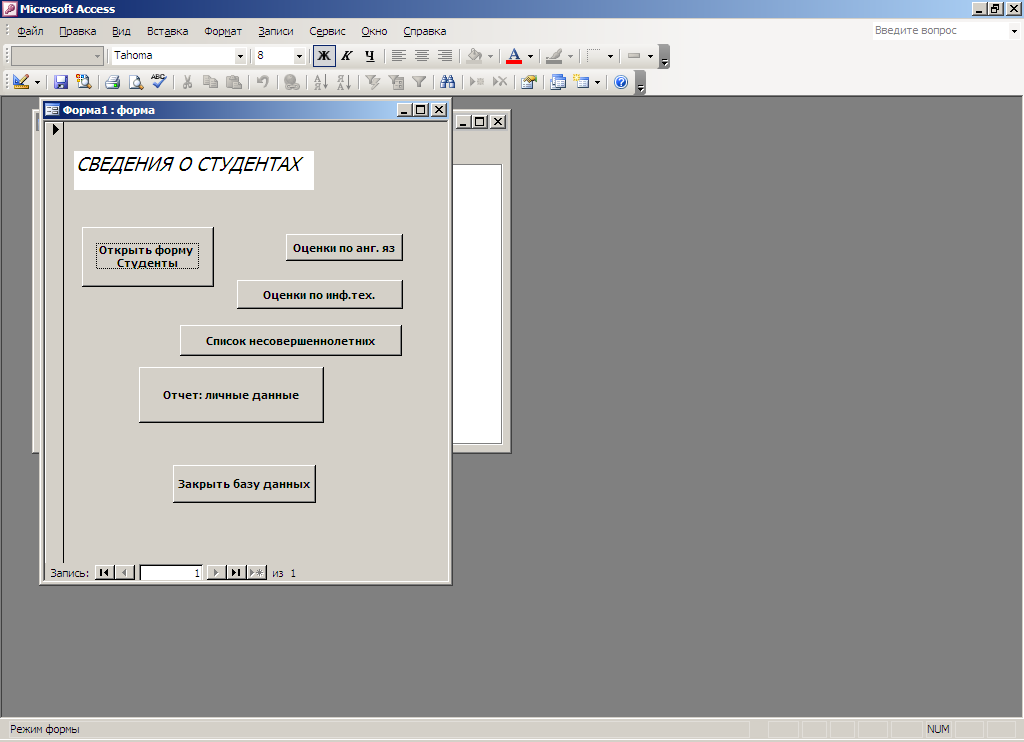Viewport: 1024px width, 742px height.
Task: Click the New Object icon
Action: tap(581, 82)
